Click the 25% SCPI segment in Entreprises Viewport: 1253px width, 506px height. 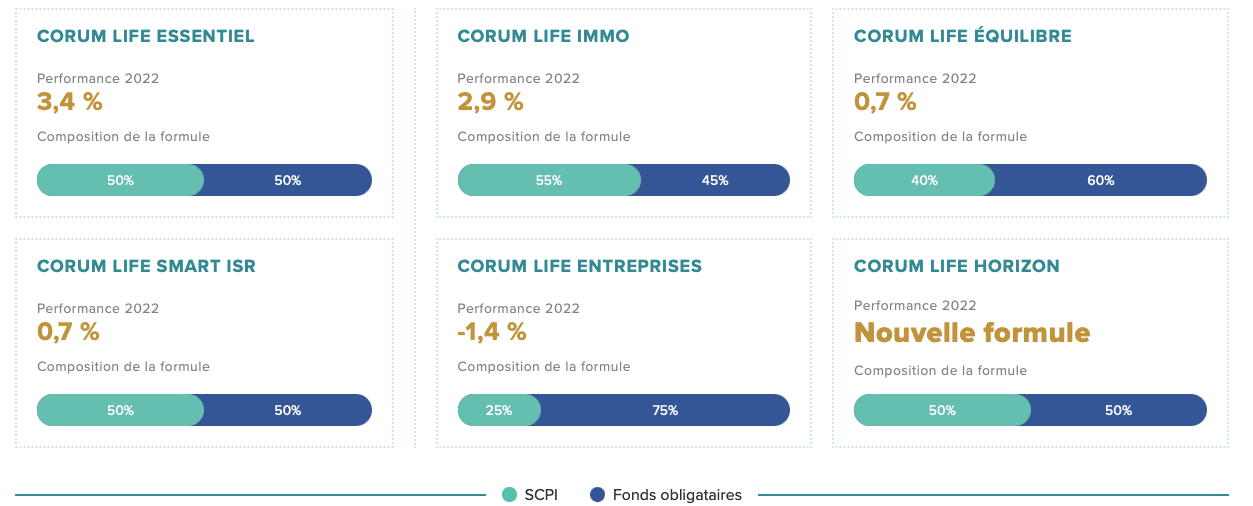498,410
